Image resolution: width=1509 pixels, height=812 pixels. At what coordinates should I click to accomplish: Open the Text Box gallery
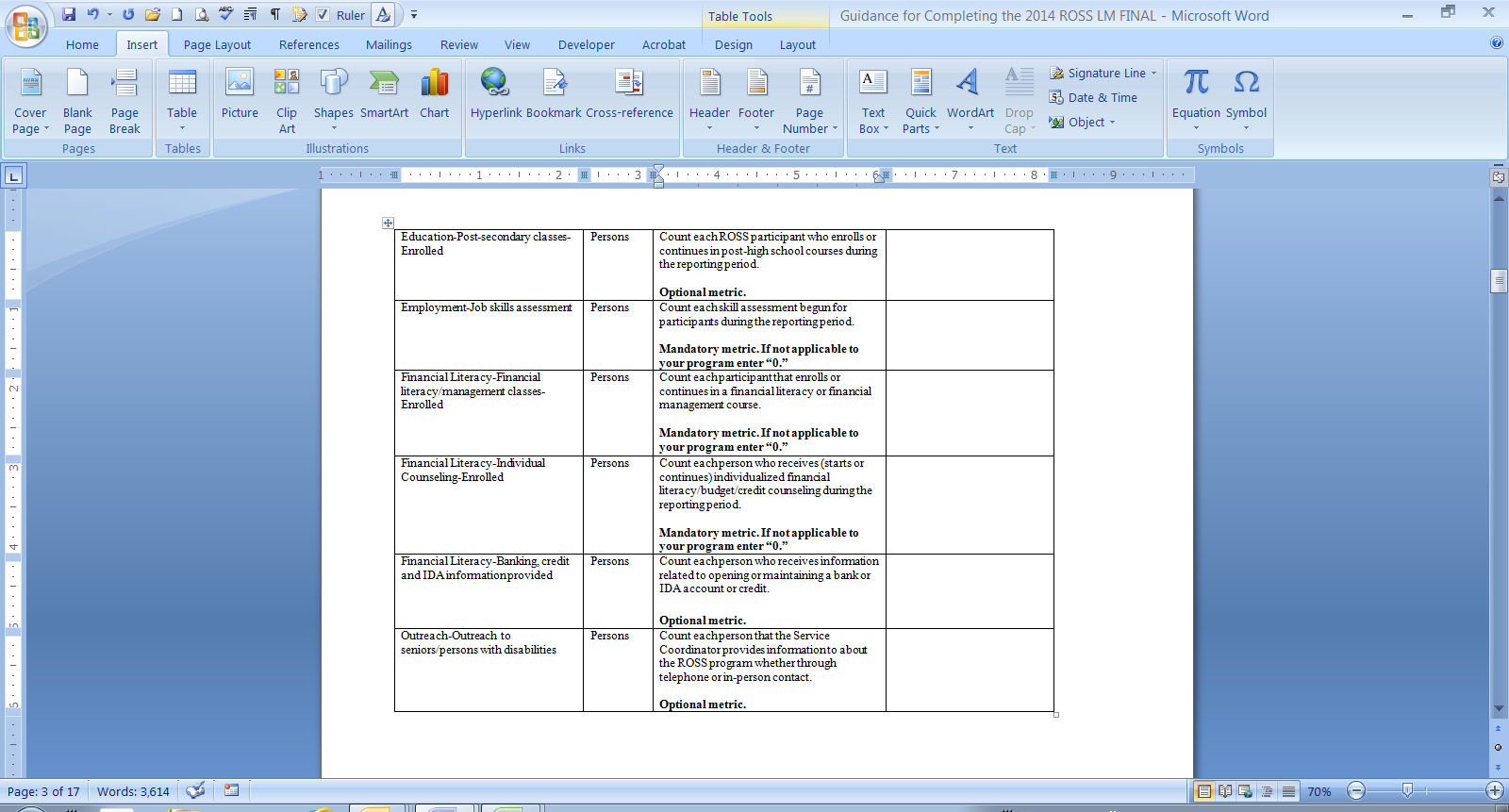(873, 101)
